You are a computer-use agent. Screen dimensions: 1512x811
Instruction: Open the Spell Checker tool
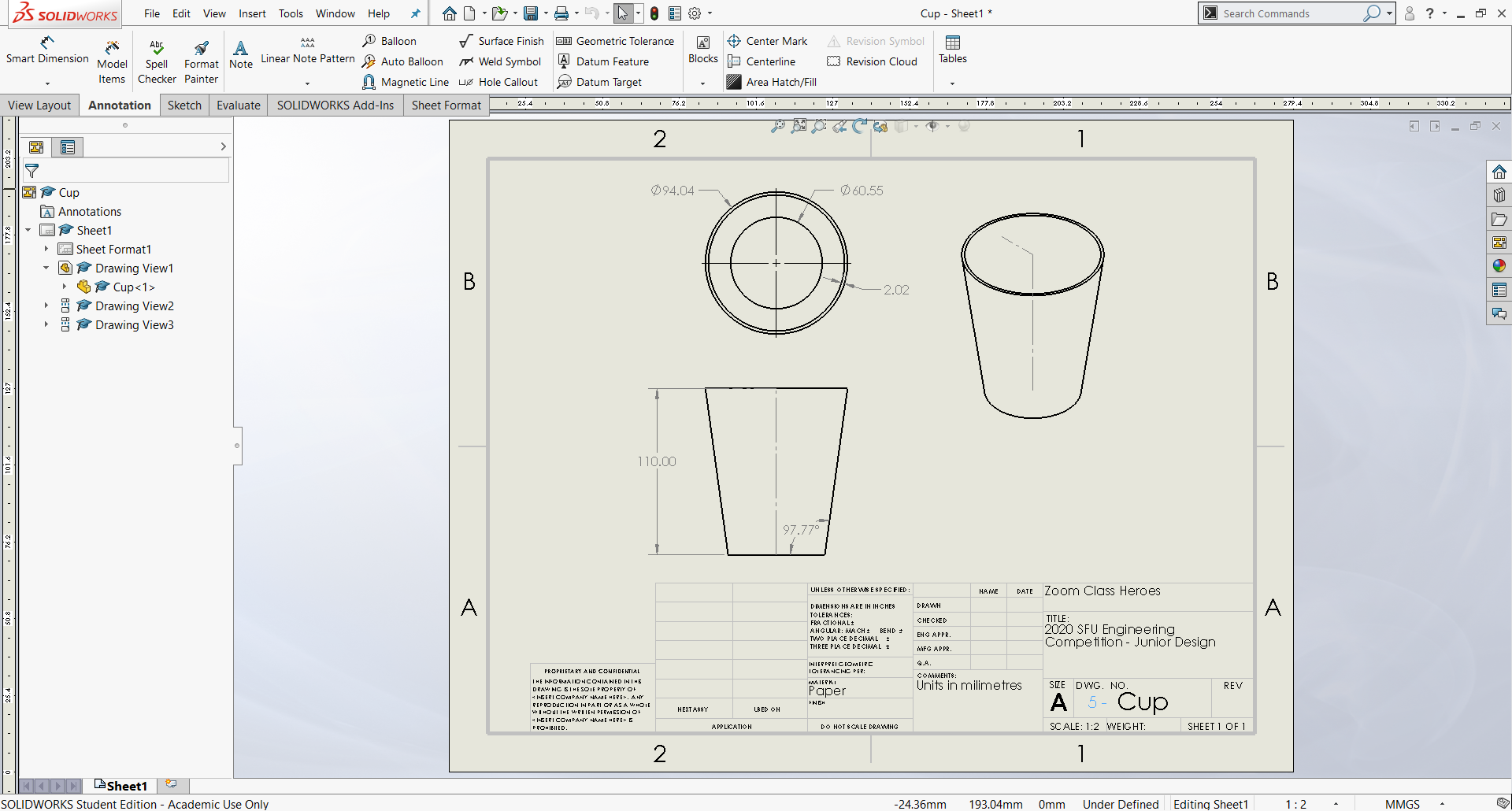pos(157,61)
